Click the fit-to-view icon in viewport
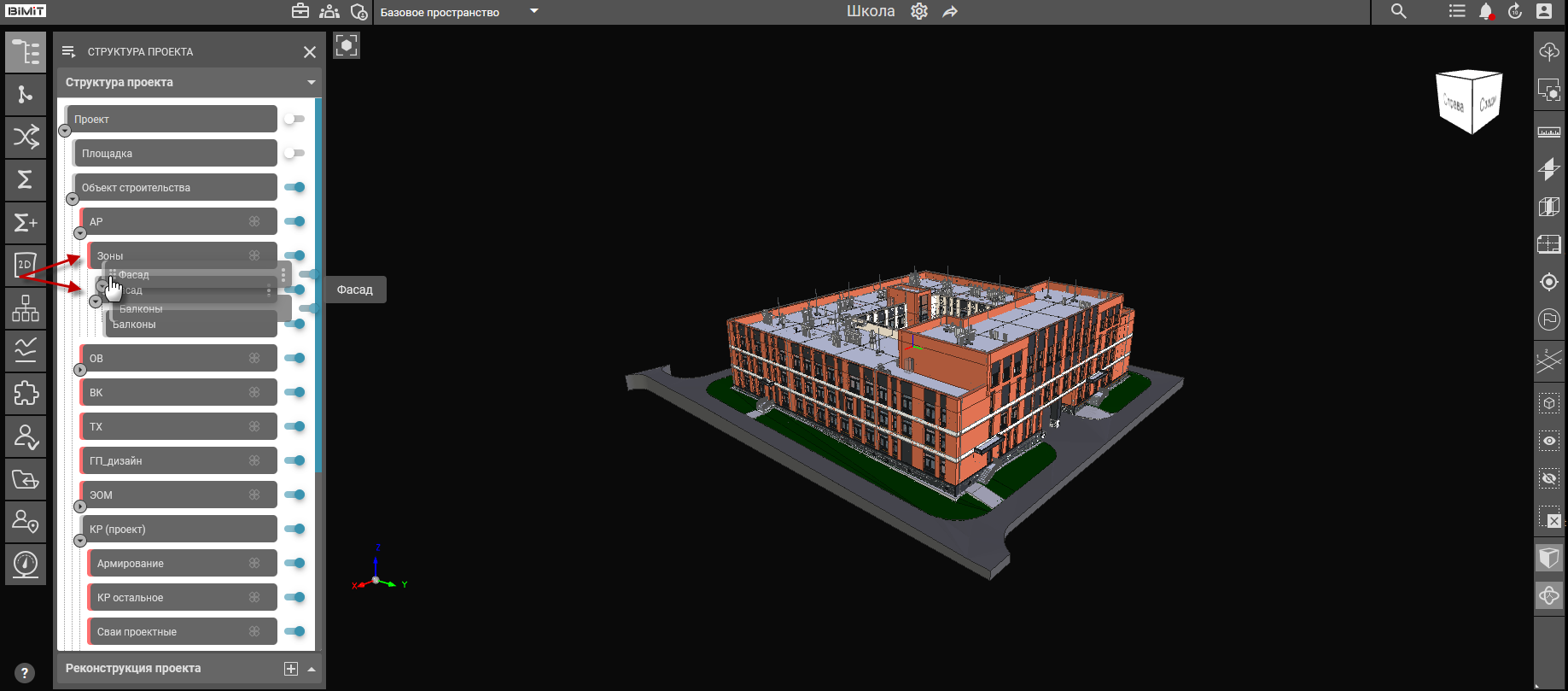Screen dimensions: 1568x691 coord(347,45)
